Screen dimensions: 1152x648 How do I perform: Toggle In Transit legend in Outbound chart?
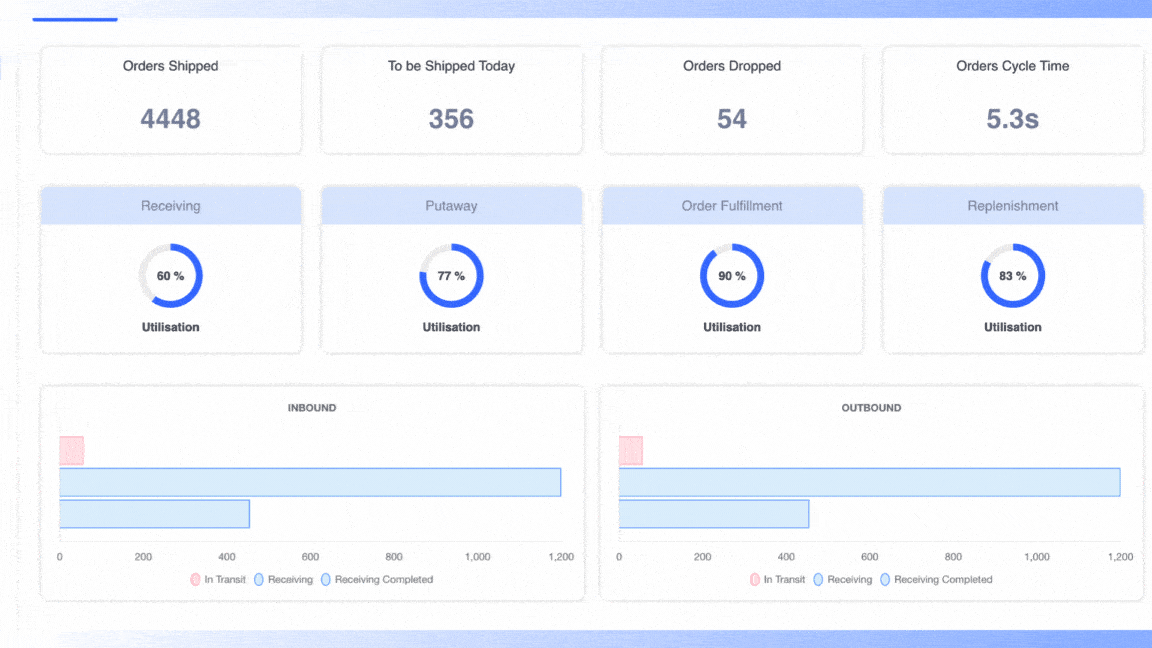755,580
